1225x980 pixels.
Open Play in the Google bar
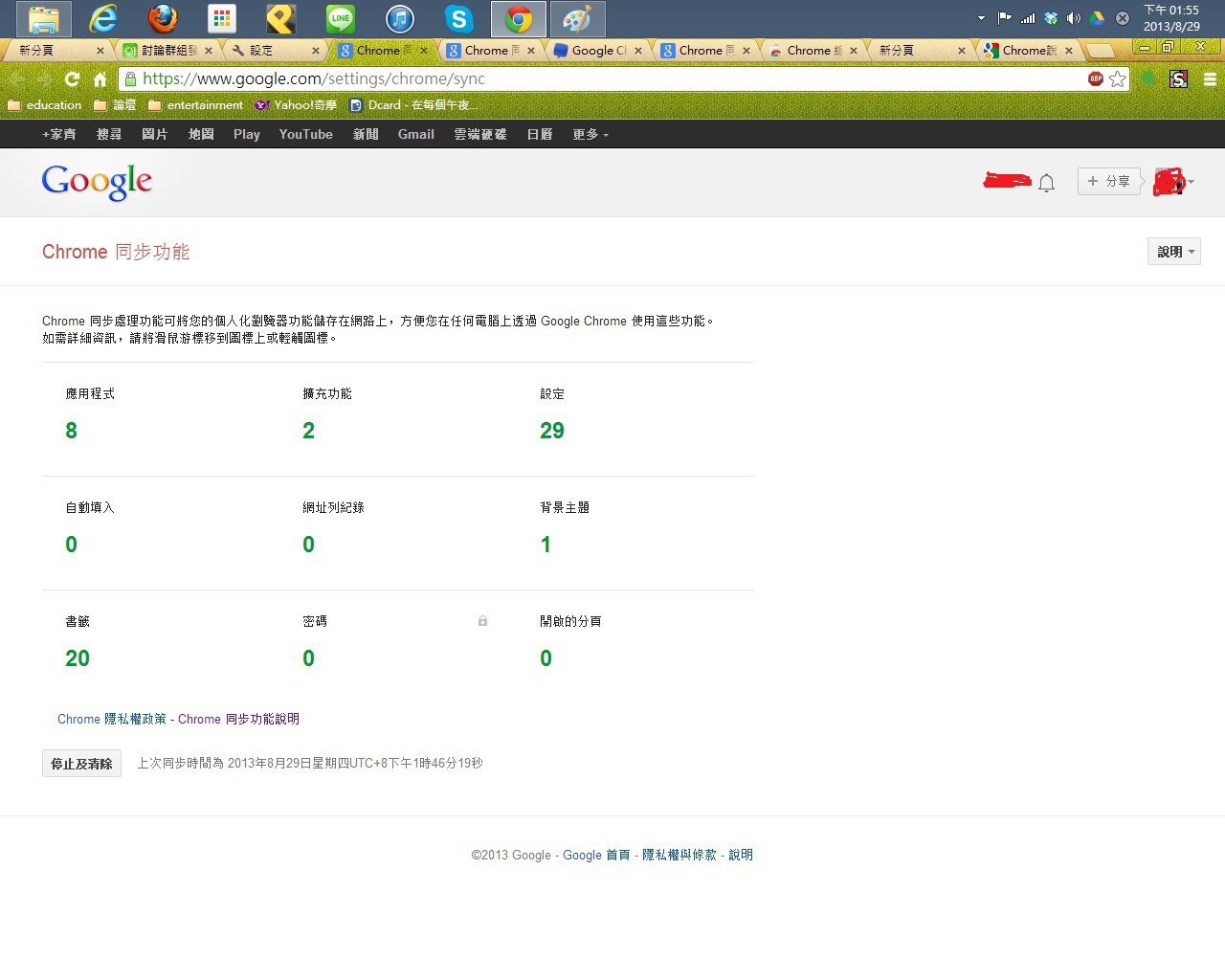[x=247, y=135]
